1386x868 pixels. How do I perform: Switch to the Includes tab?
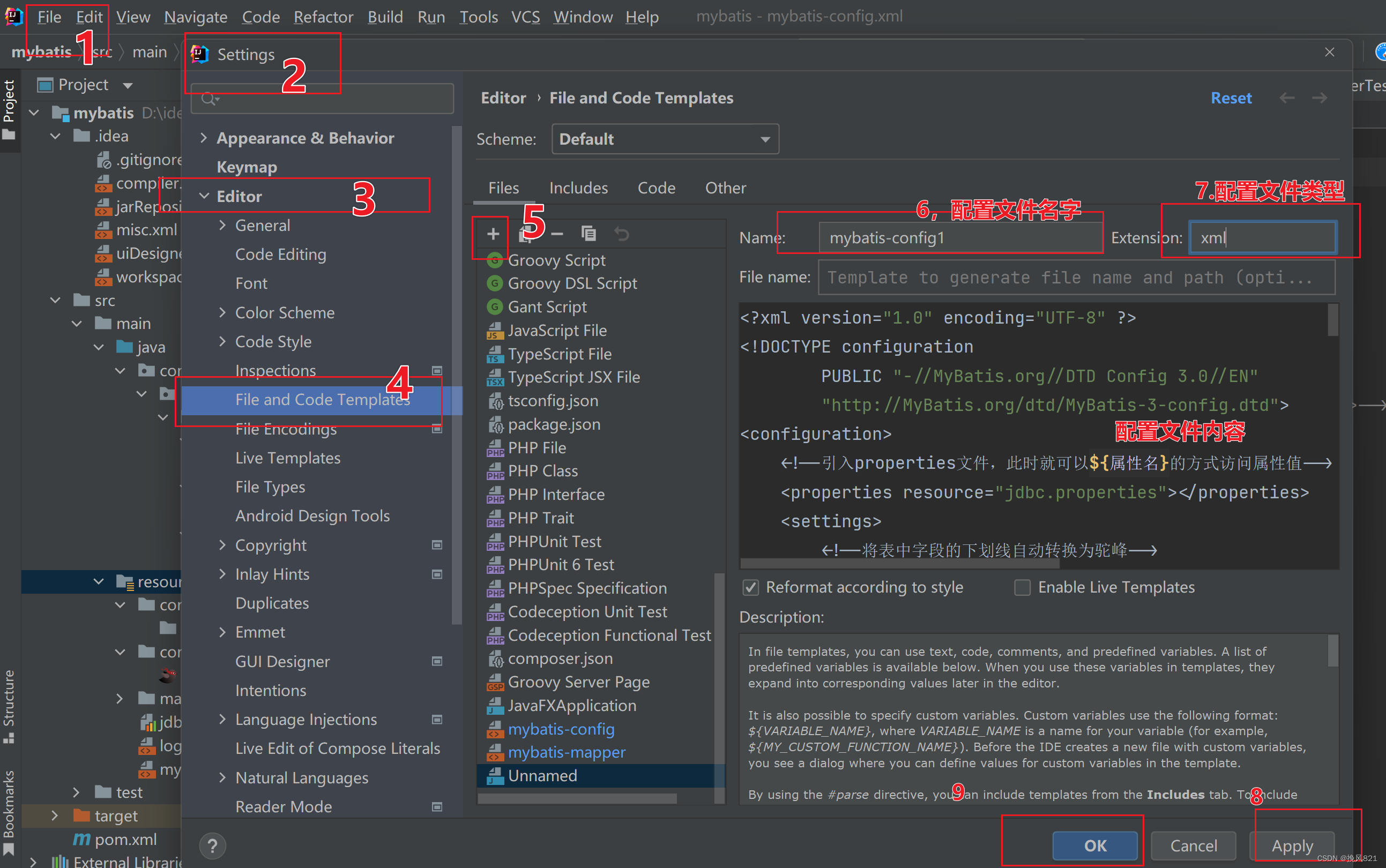tap(578, 188)
